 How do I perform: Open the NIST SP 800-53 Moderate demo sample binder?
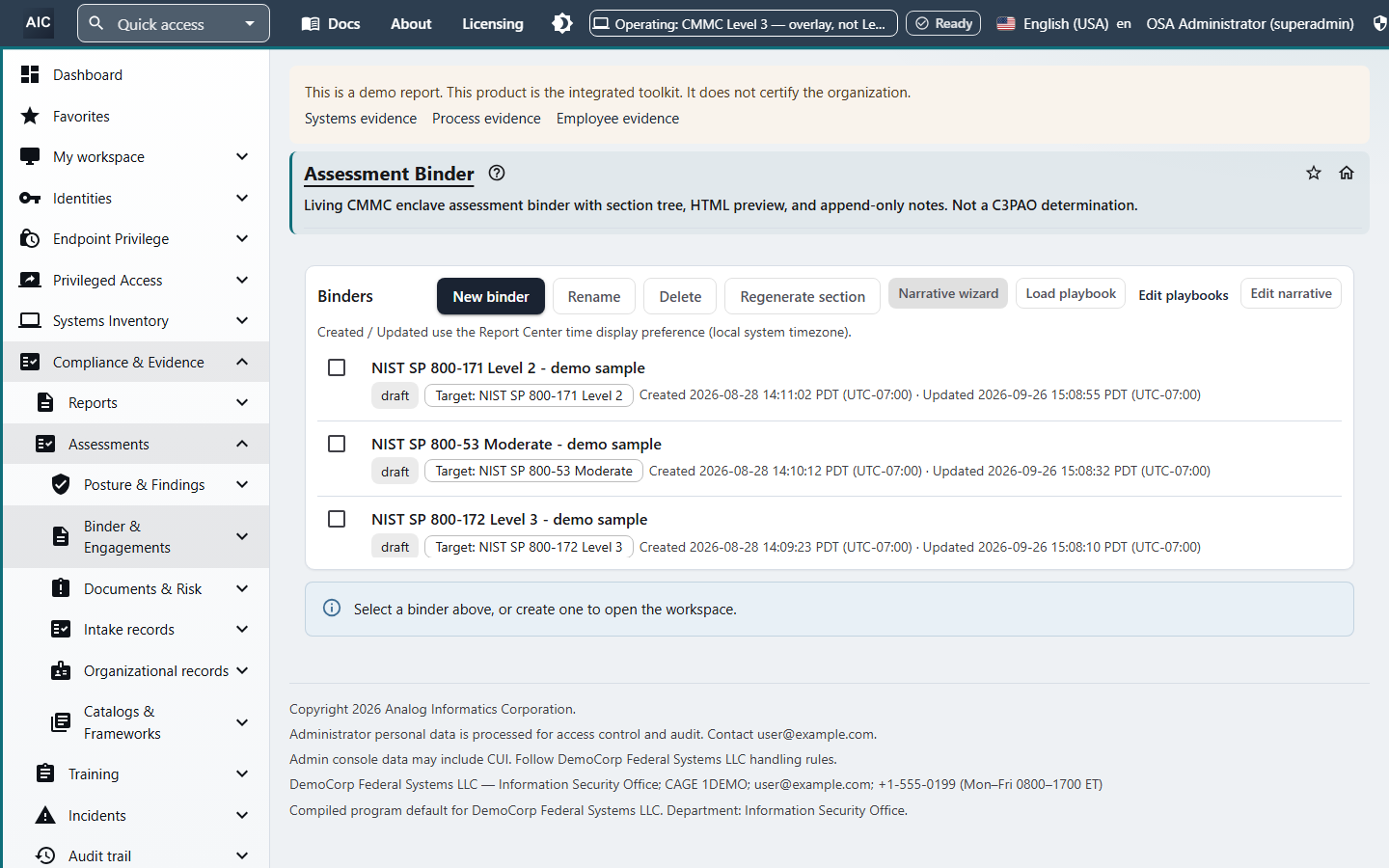516,444
